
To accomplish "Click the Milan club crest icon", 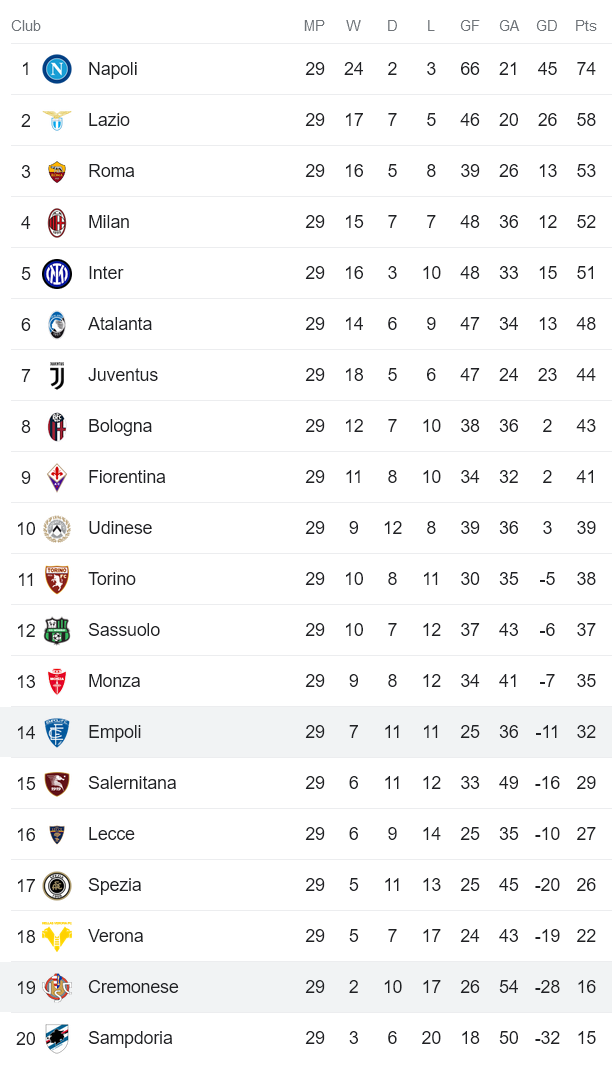I will 57,222.
